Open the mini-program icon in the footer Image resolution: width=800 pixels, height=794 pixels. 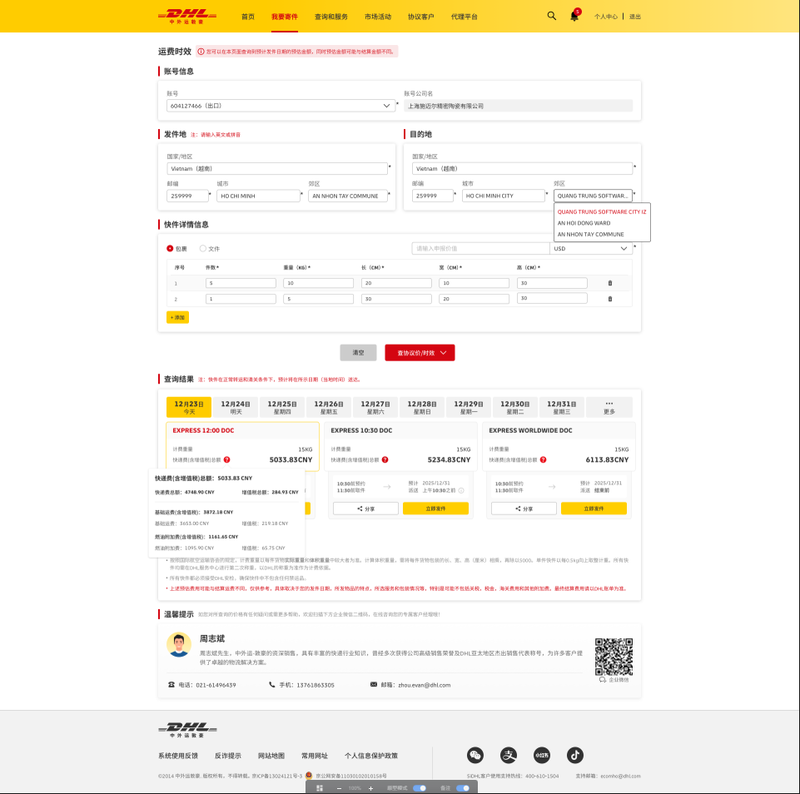click(x=542, y=755)
